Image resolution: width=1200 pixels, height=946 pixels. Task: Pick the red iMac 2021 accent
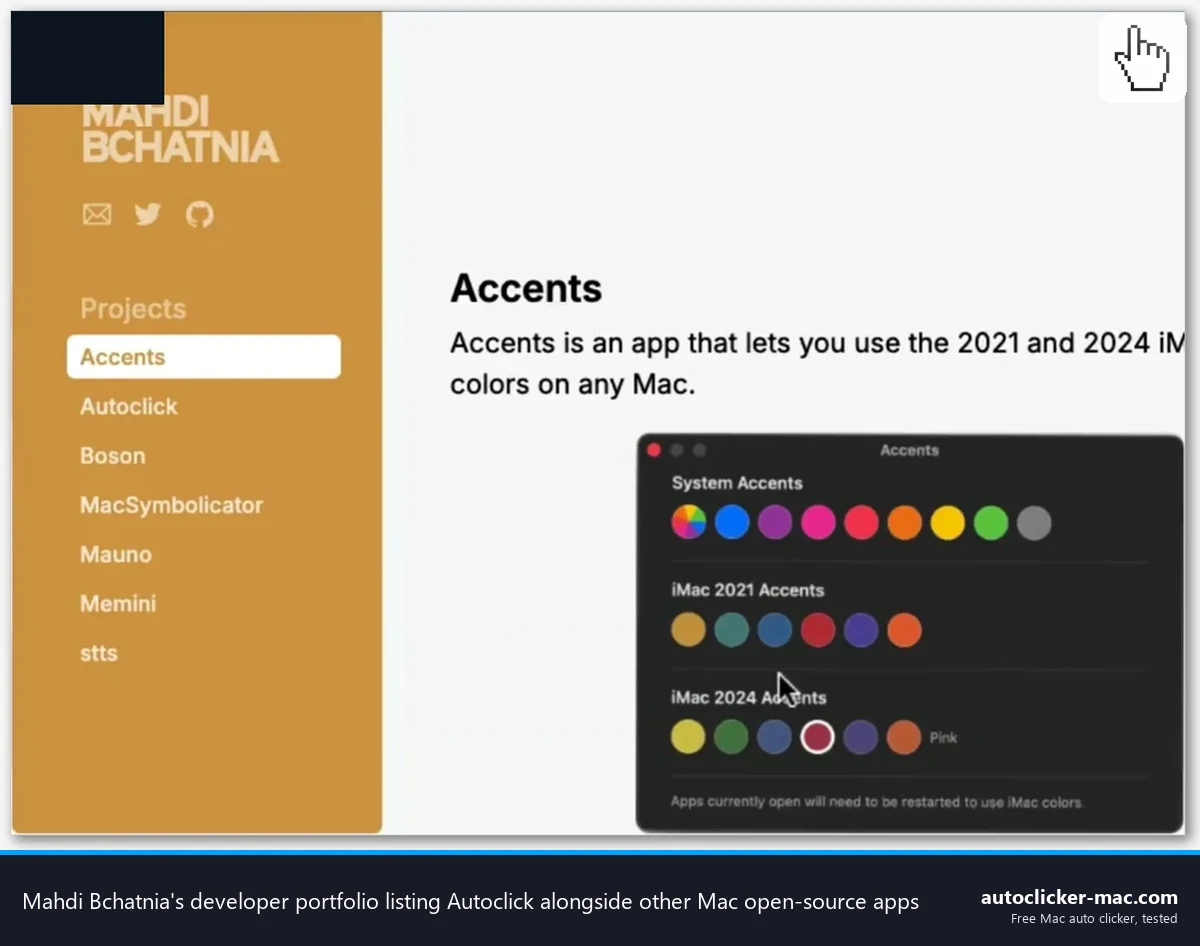point(818,630)
